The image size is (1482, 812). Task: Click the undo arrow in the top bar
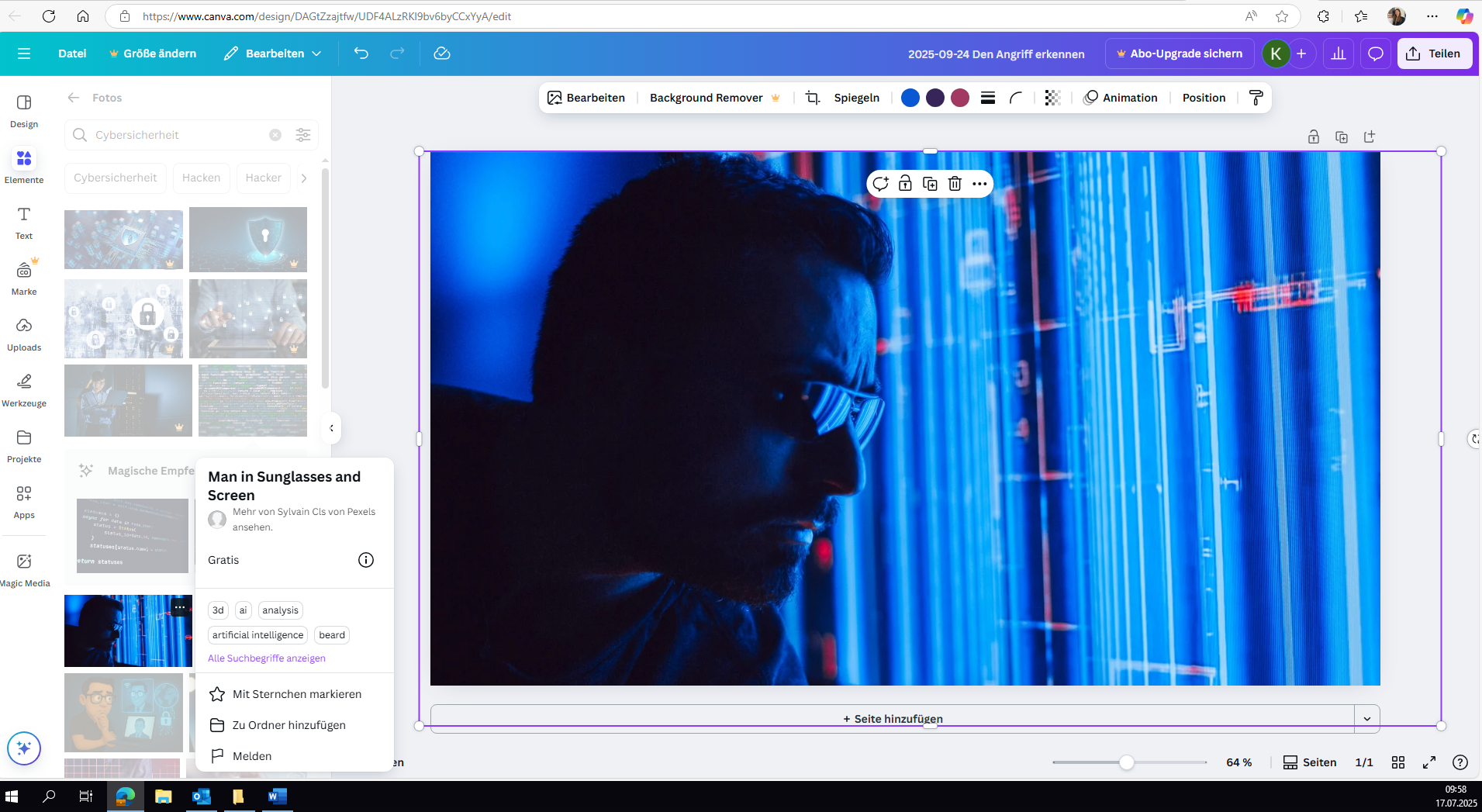click(x=361, y=54)
